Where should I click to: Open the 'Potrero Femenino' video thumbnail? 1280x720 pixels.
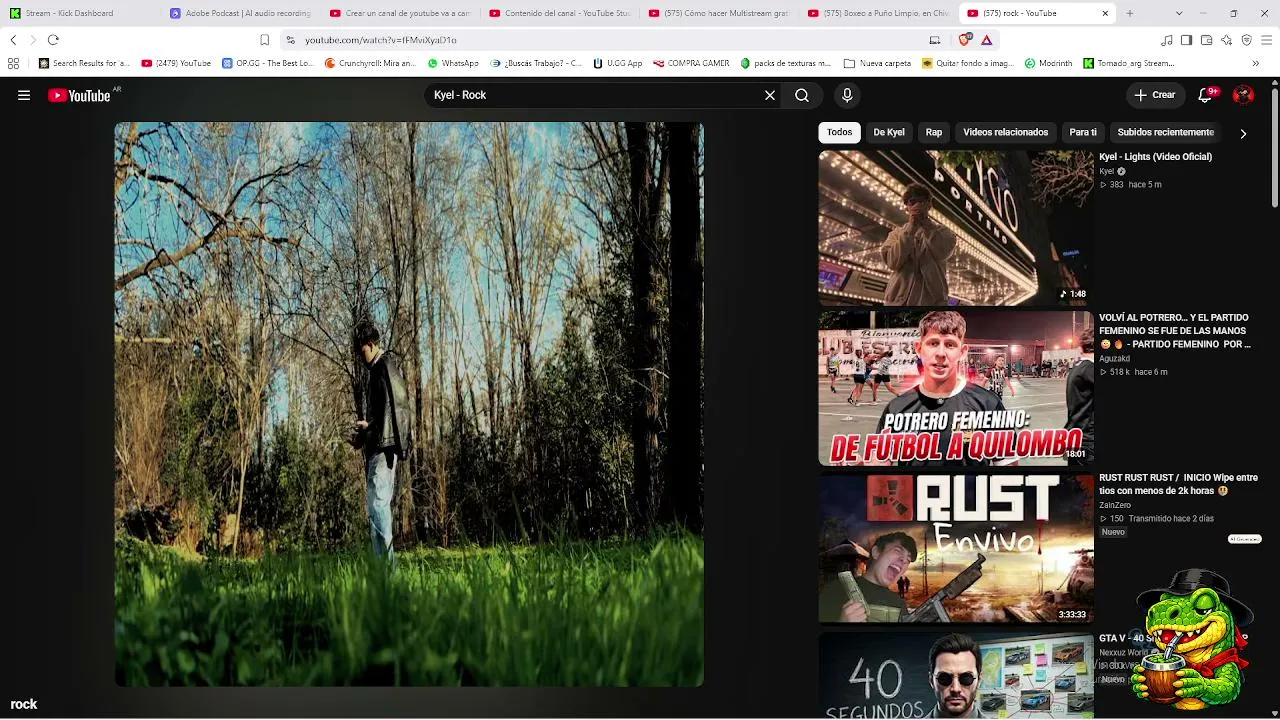(956, 388)
